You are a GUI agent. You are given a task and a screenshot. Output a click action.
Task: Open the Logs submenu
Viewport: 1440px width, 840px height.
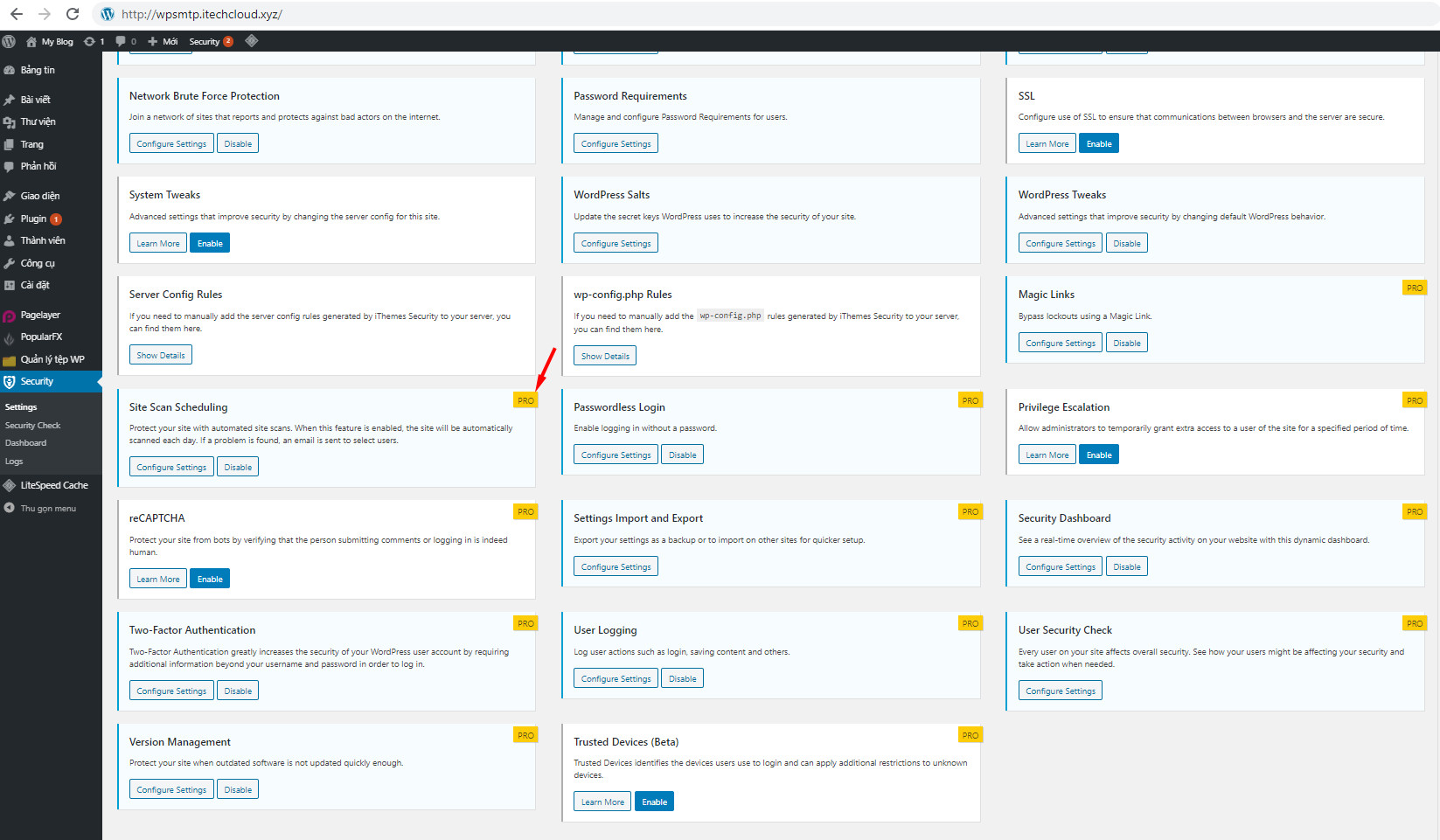point(14,462)
